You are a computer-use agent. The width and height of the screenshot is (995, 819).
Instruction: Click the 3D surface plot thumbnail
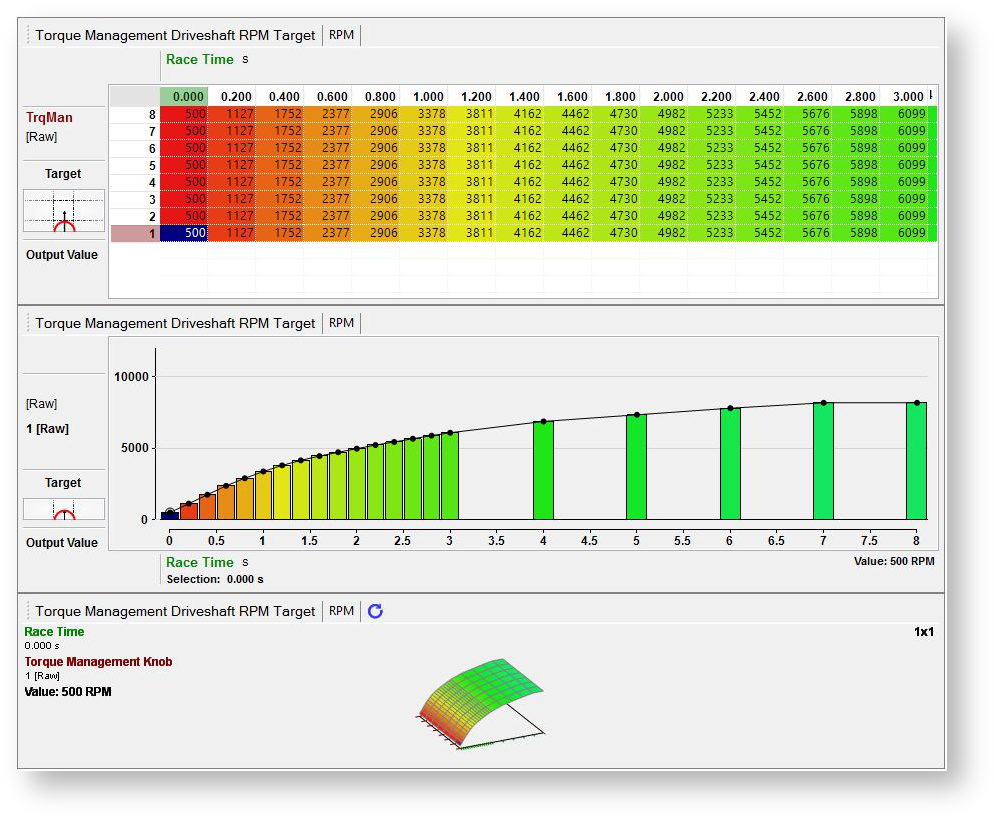(x=481, y=704)
